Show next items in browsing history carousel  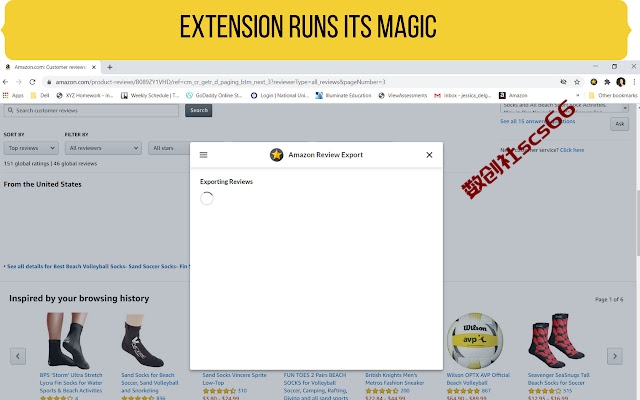pos(615,356)
